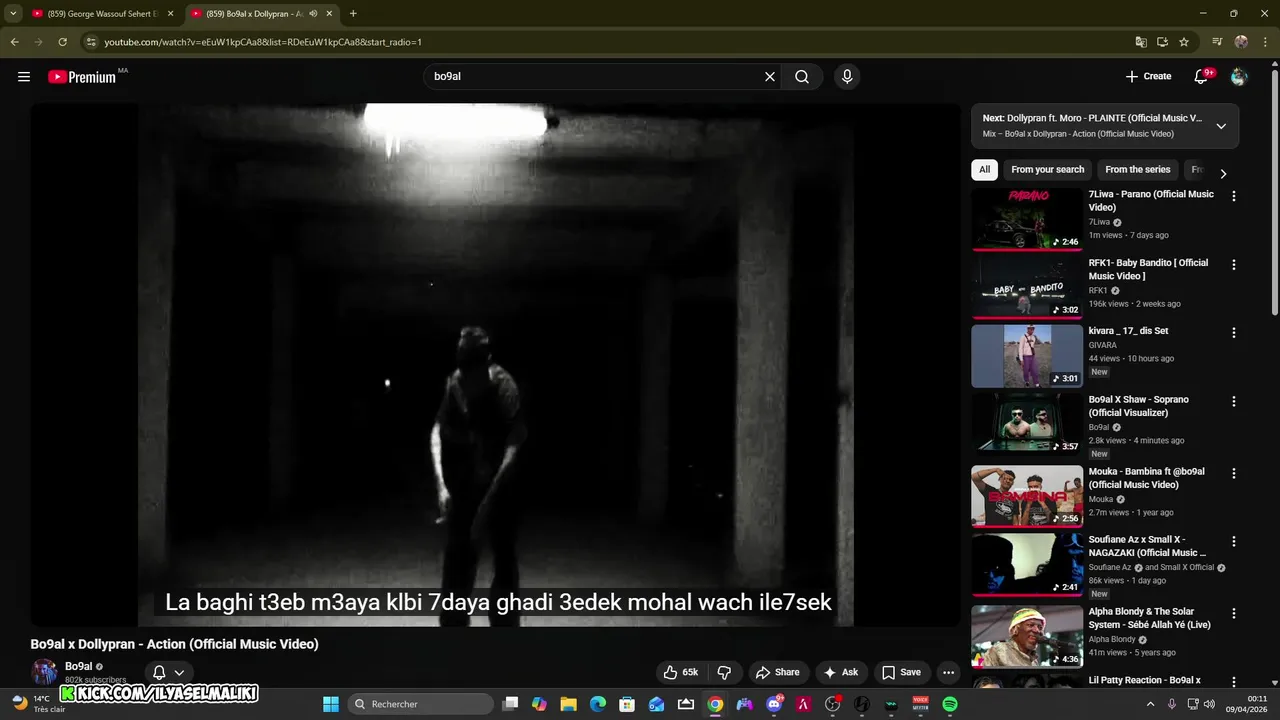
Task: Open more actions beside Save button
Action: (x=949, y=672)
